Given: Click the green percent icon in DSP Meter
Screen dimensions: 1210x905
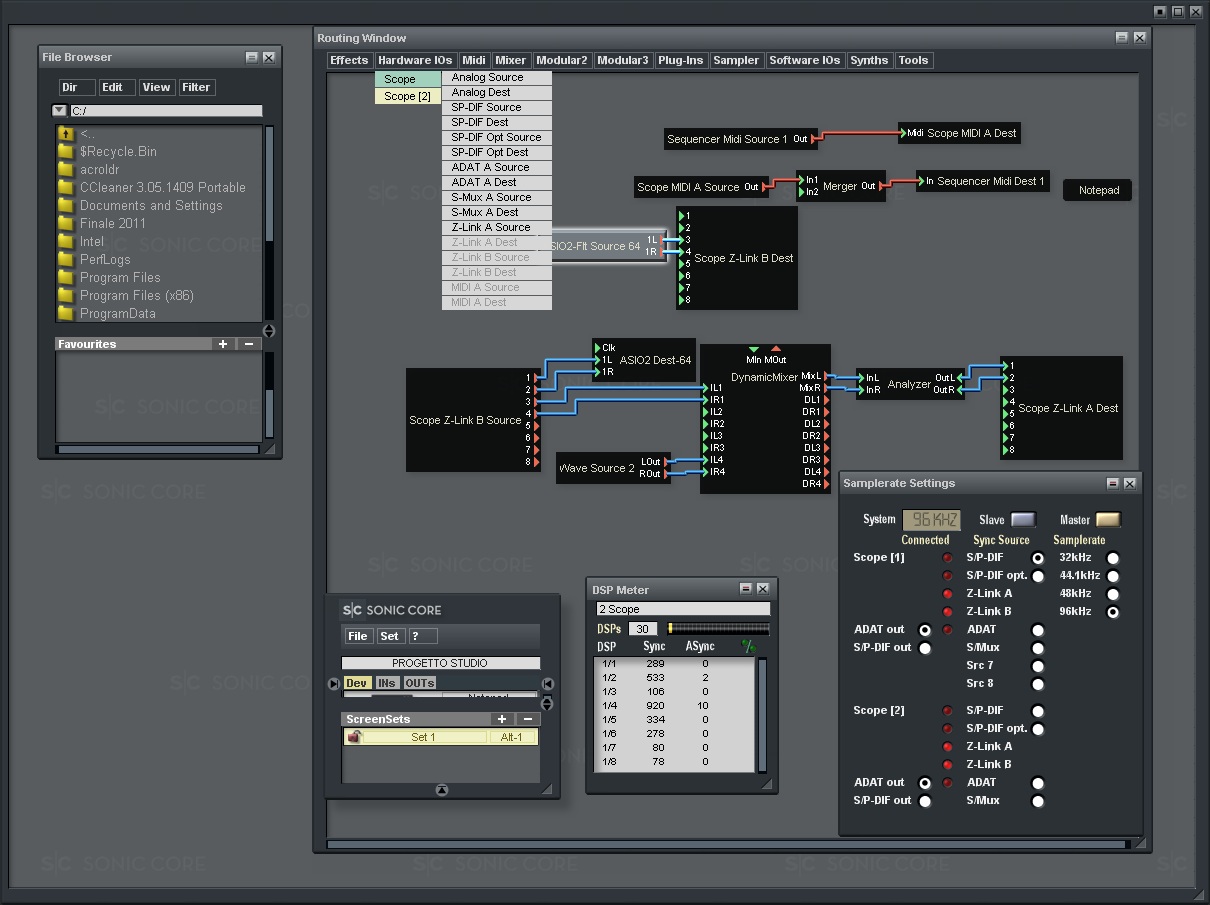Looking at the screenshot, I should pos(747,647).
